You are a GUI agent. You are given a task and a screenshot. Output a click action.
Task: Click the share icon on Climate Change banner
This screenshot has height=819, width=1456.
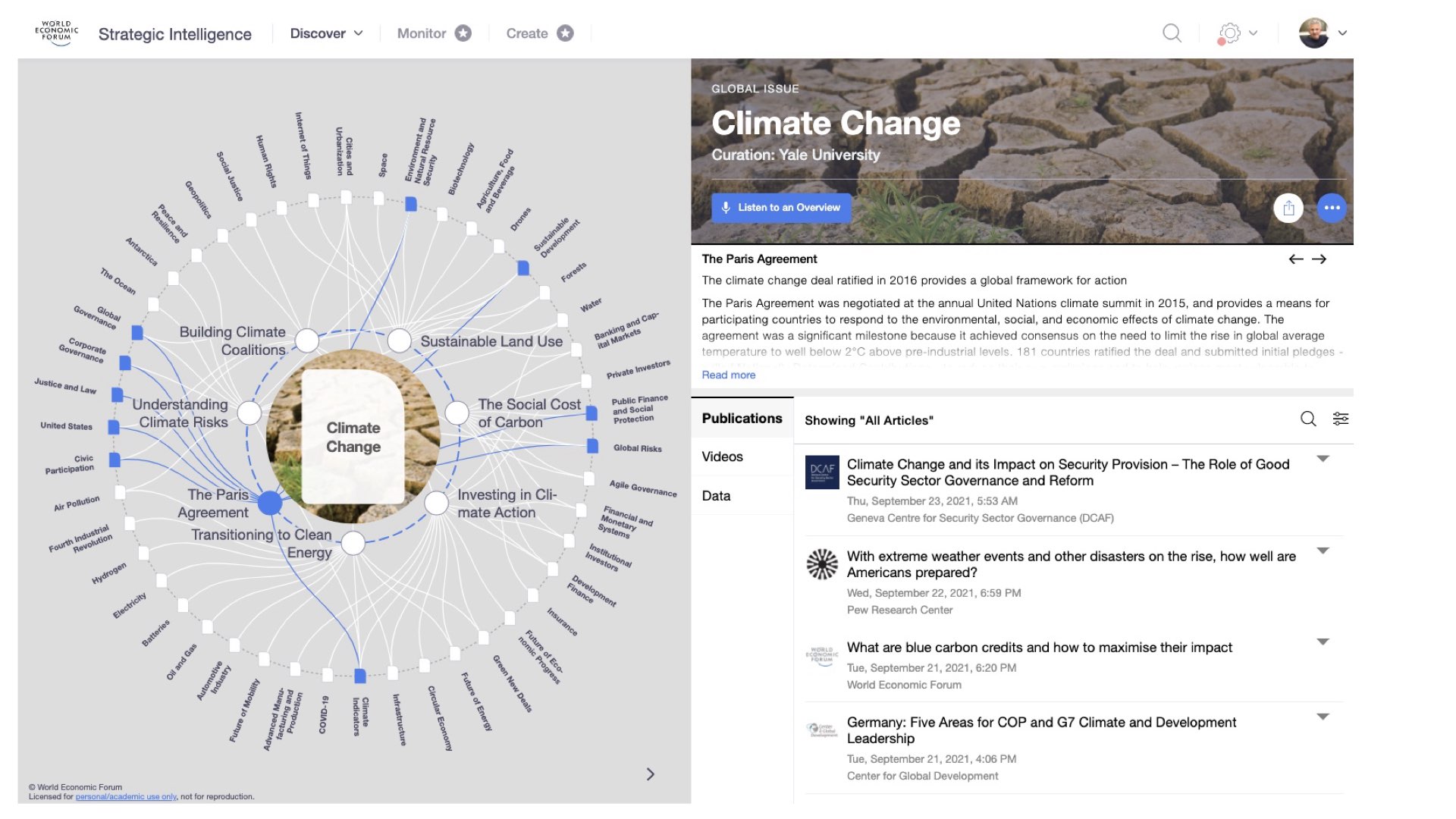1288,208
